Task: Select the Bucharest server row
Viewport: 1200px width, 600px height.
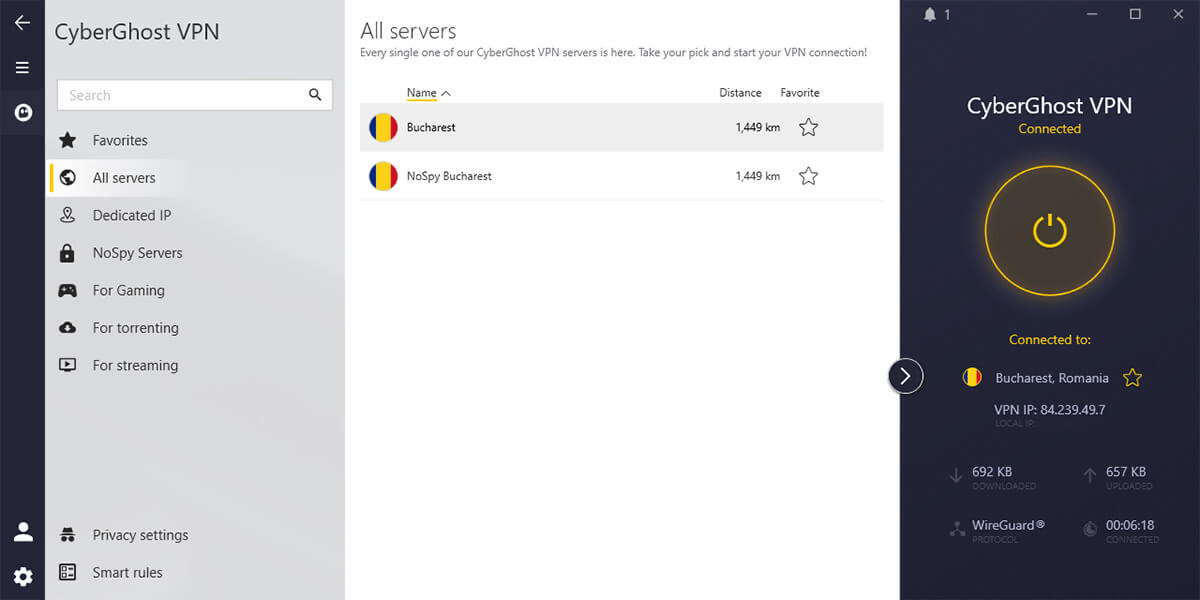Action: tap(621, 127)
